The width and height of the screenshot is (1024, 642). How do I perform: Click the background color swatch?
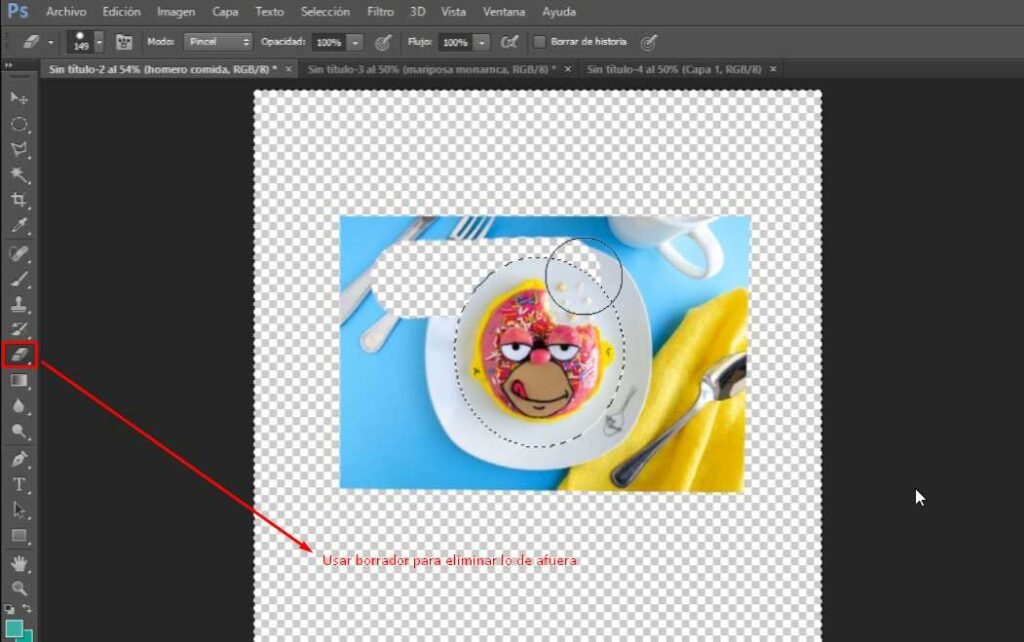tap(28, 636)
